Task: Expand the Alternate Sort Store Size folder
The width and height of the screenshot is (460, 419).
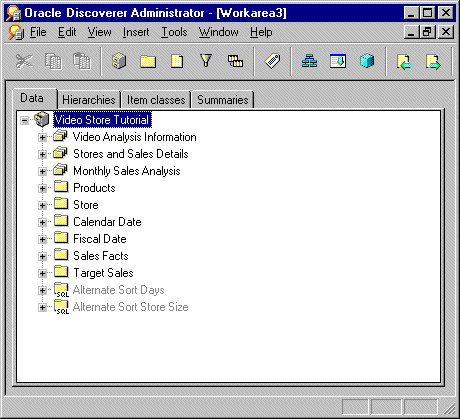Action: [42, 307]
